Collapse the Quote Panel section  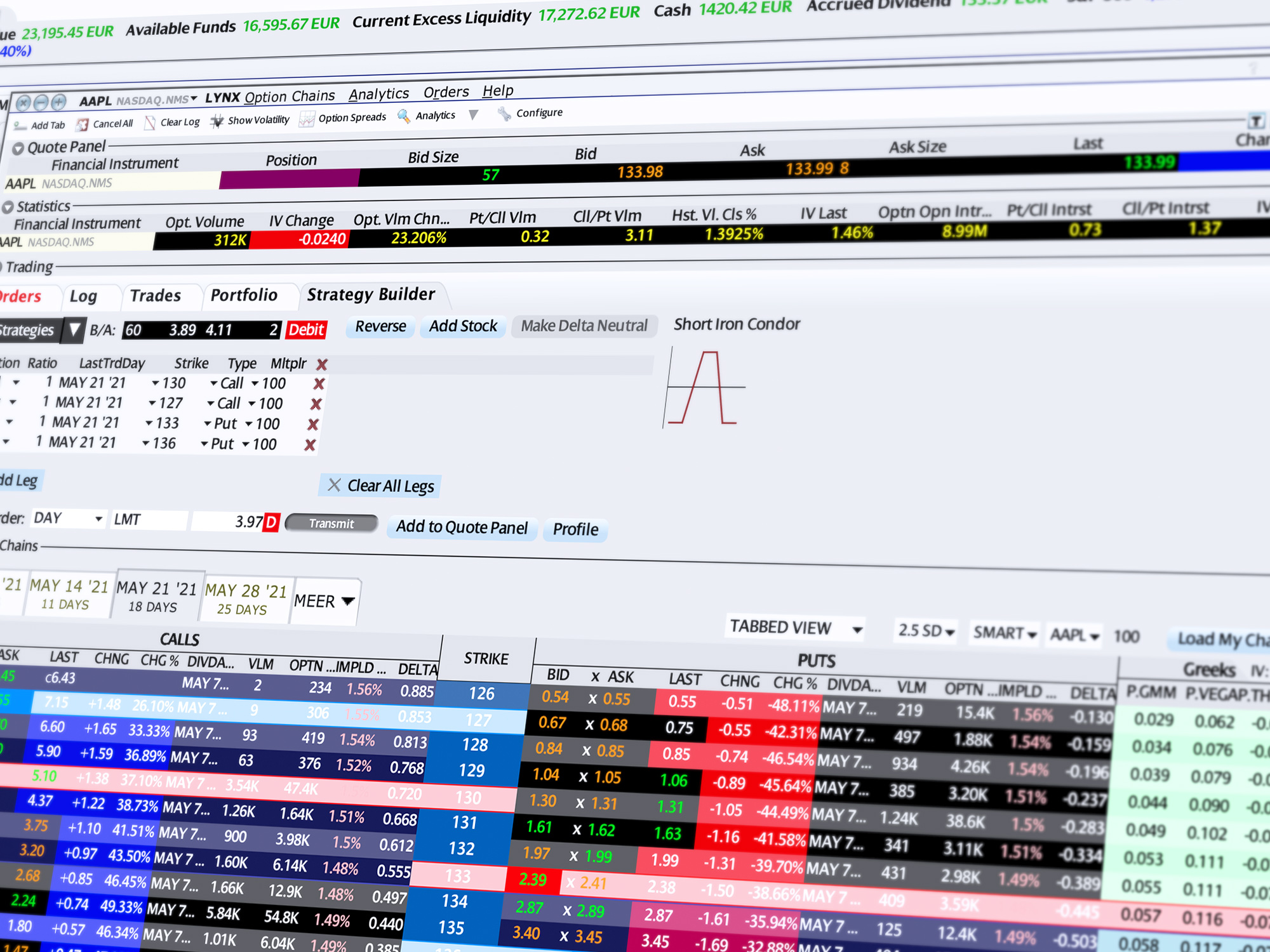coord(18,149)
